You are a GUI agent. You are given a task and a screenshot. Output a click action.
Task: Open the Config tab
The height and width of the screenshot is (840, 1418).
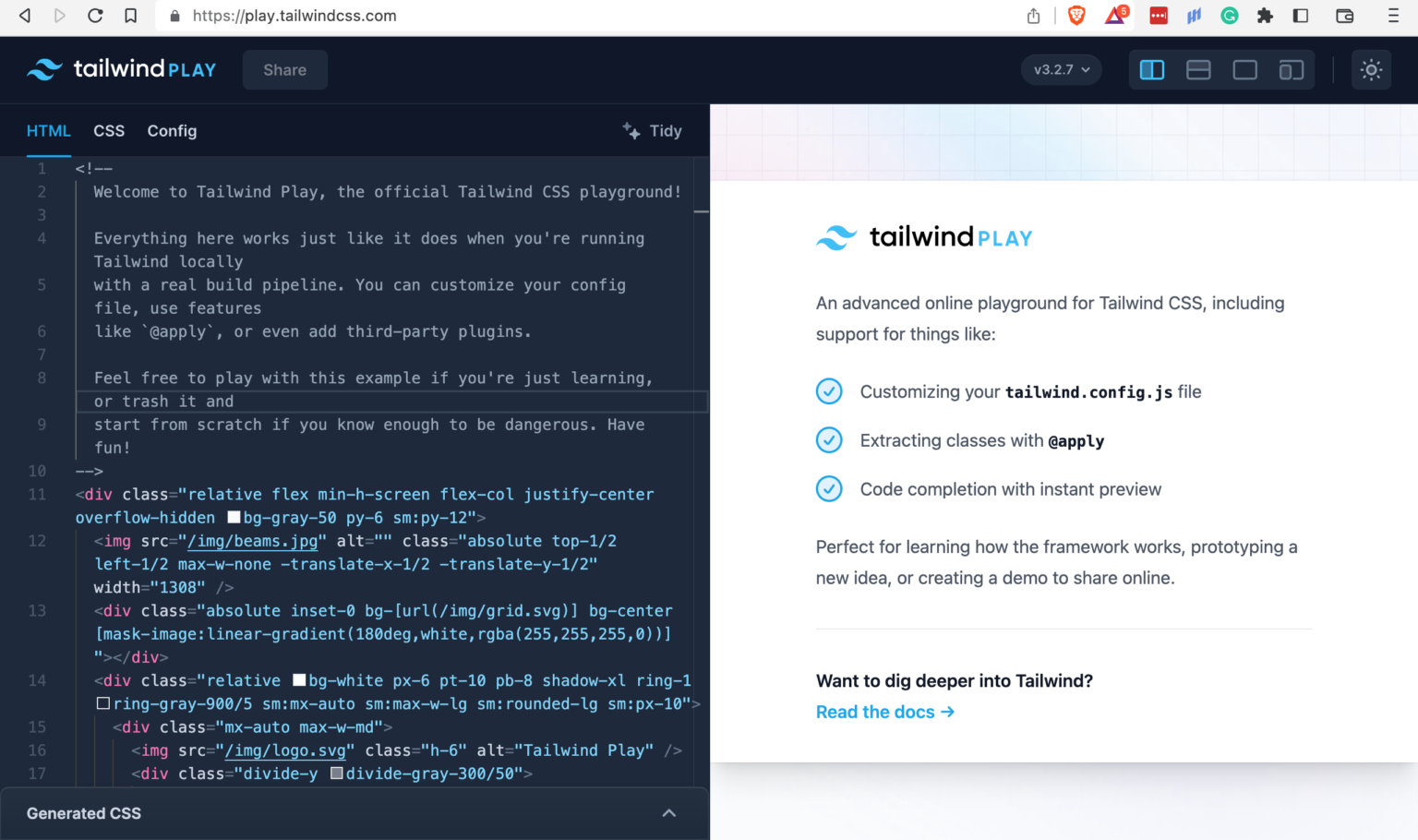point(172,130)
